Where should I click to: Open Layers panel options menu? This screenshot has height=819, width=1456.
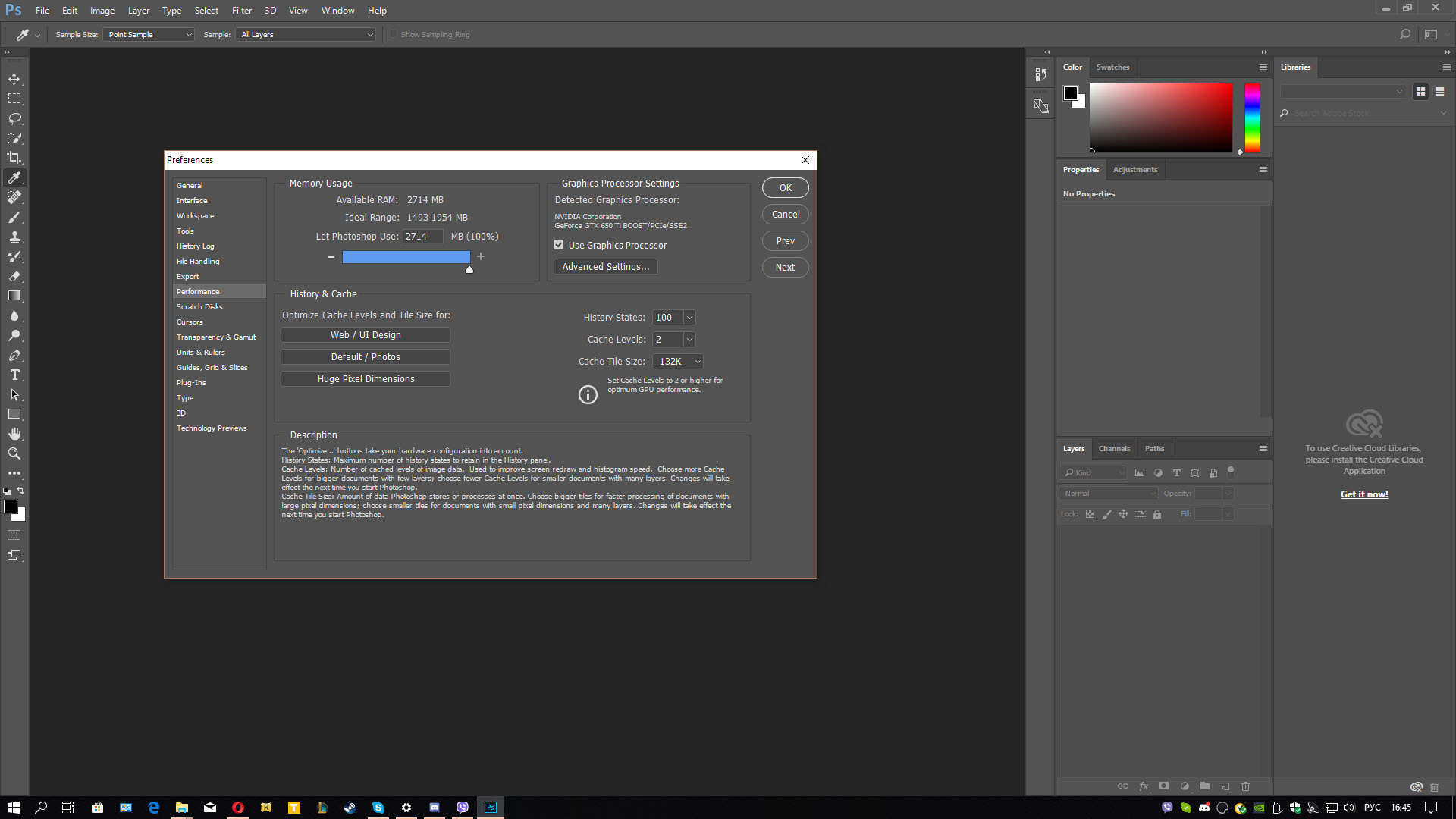1263,448
